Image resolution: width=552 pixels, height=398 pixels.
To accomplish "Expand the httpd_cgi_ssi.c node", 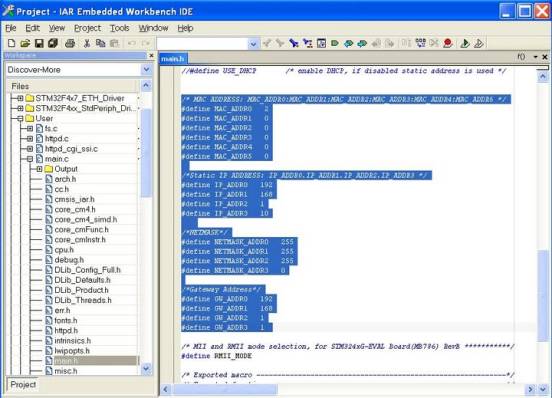I will 30,149.
